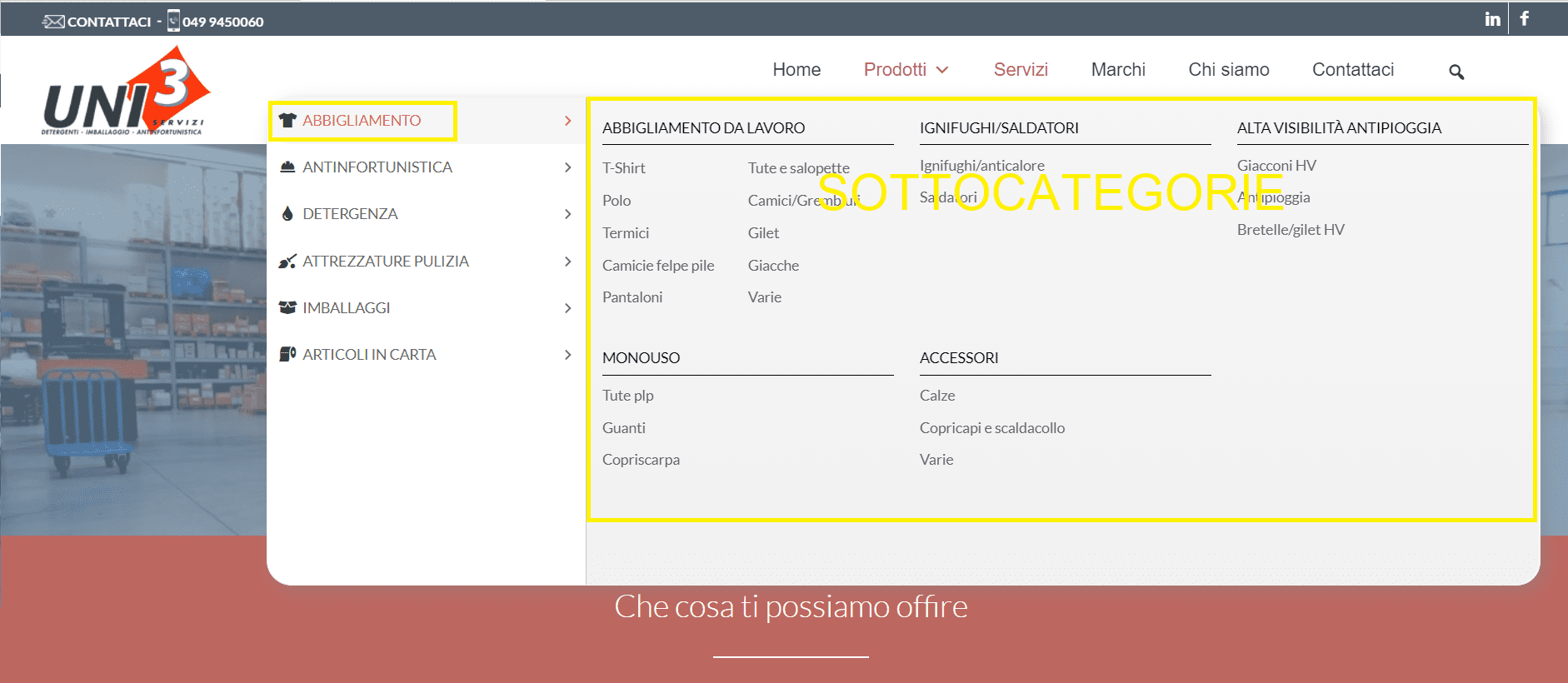This screenshot has height=683, width=1568.
Task: Open the T-Shirt subcategory link
Action: tap(623, 168)
